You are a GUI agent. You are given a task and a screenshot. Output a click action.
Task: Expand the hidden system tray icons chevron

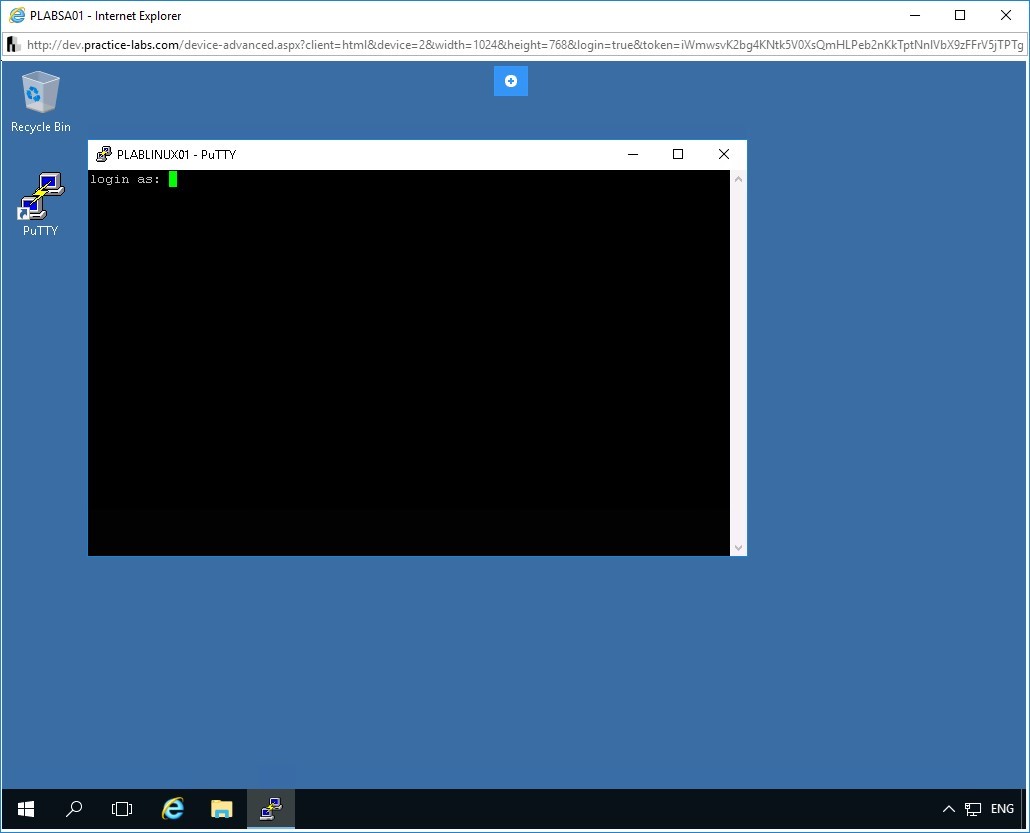point(949,809)
